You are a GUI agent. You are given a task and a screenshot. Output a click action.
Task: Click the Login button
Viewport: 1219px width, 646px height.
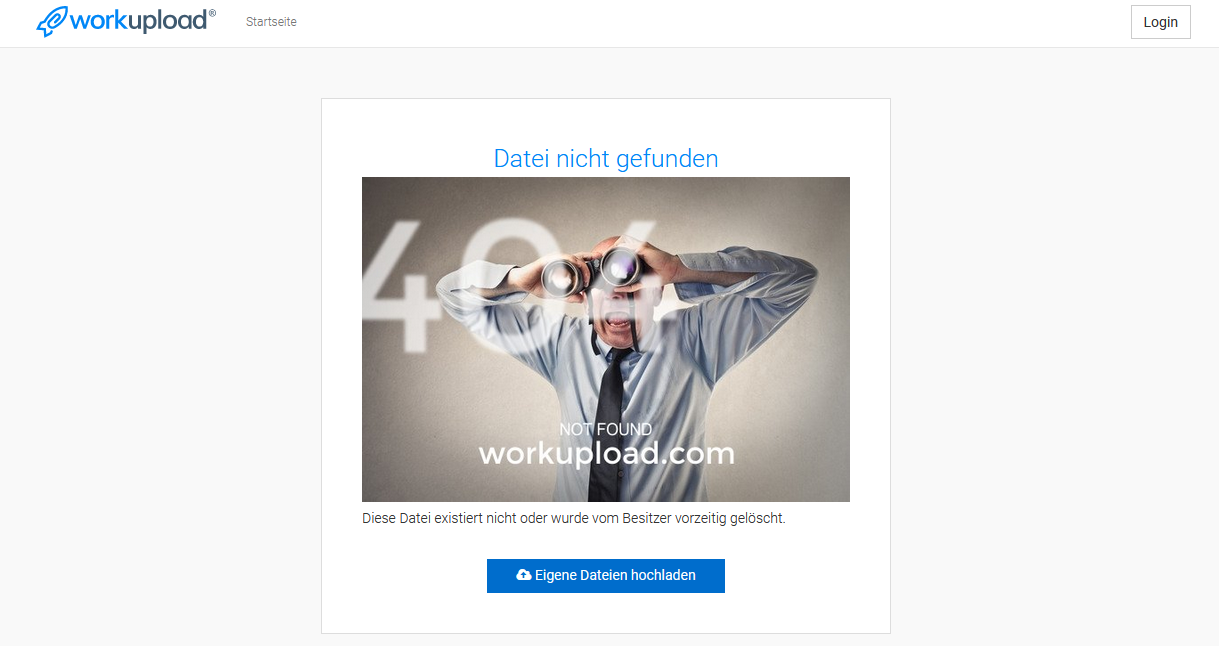[1160, 22]
